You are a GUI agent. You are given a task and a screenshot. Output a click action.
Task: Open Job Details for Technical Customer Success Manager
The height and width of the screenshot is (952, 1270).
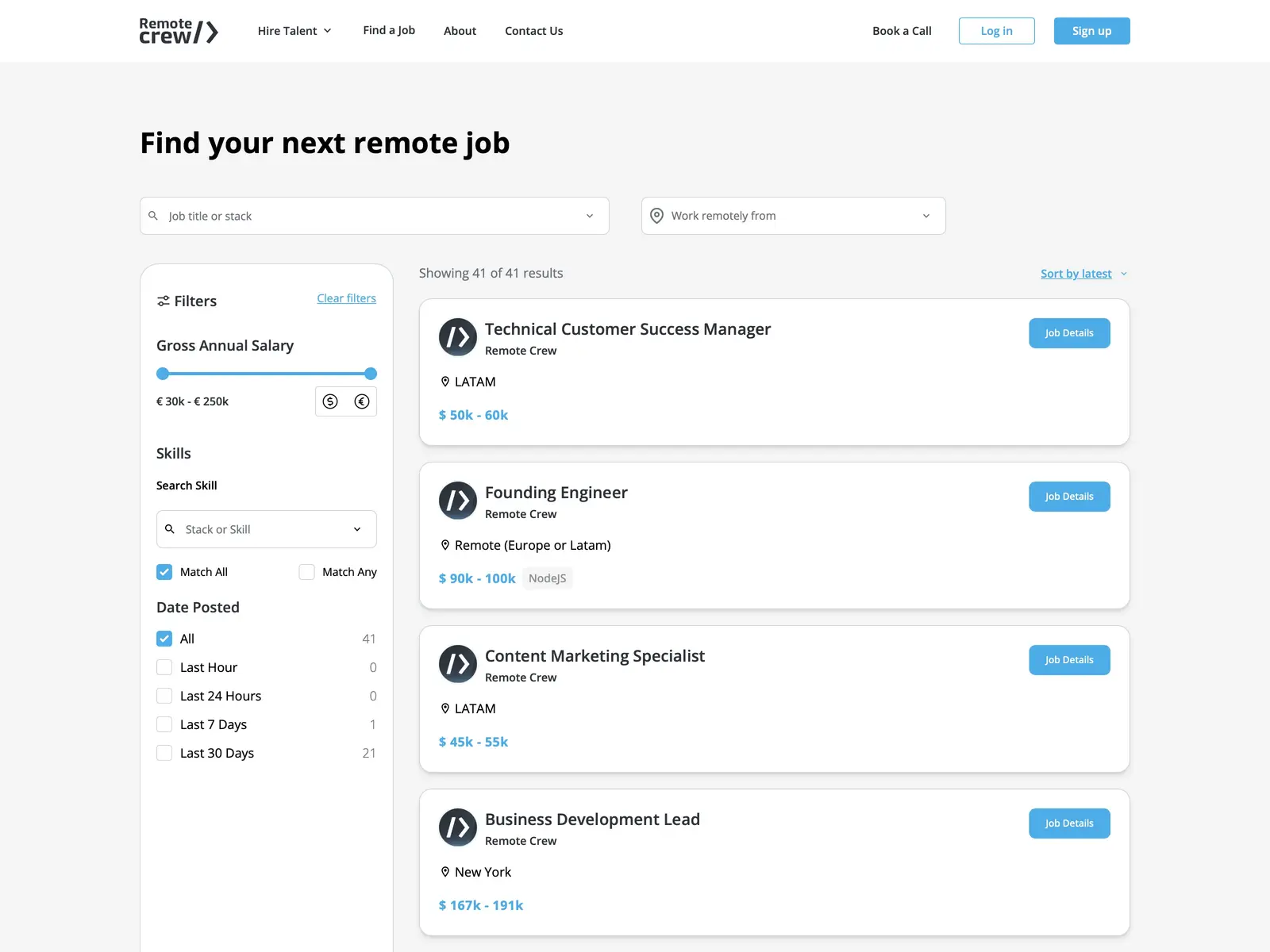tap(1069, 333)
